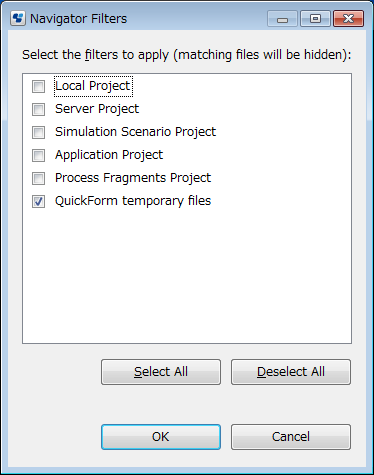Enable the Server Project filter checkbox

(x=38, y=109)
